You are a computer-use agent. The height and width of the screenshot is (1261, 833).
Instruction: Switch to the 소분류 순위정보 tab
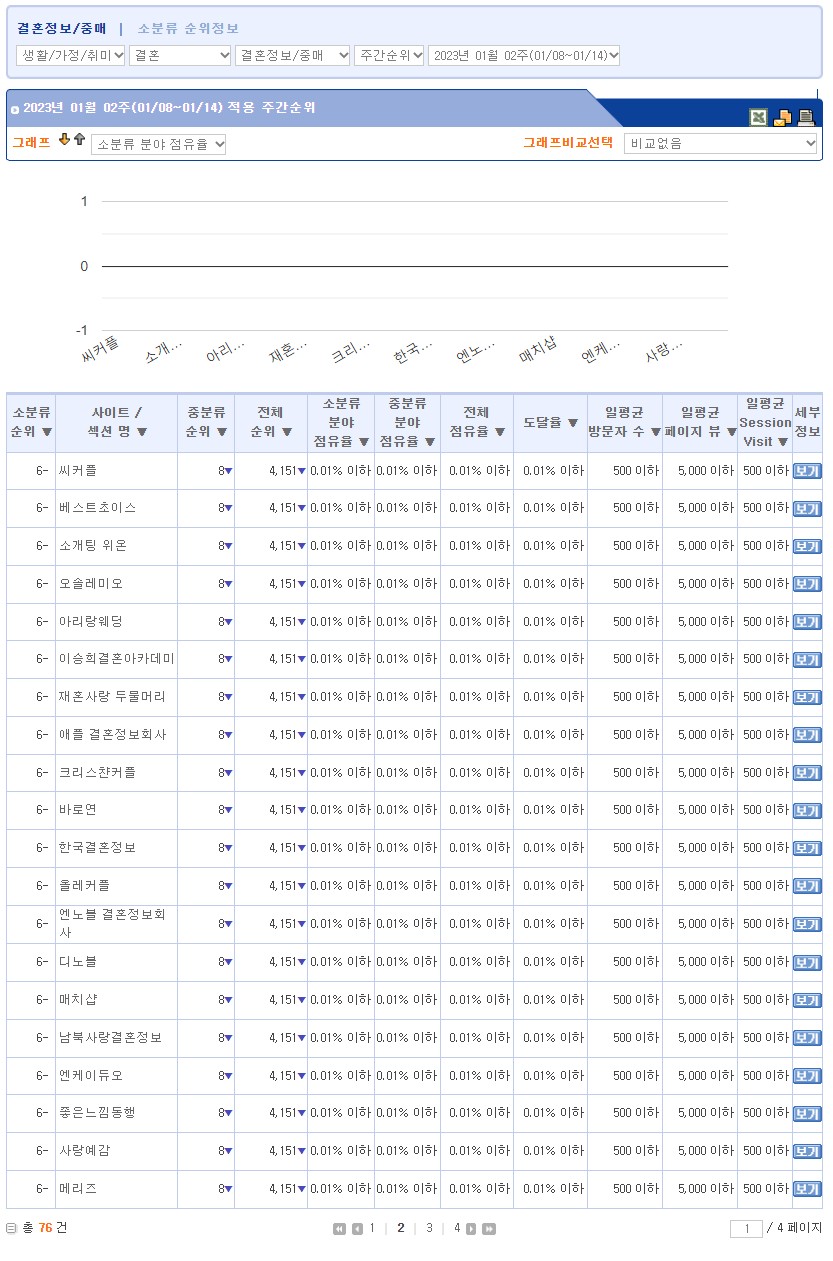(x=188, y=29)
